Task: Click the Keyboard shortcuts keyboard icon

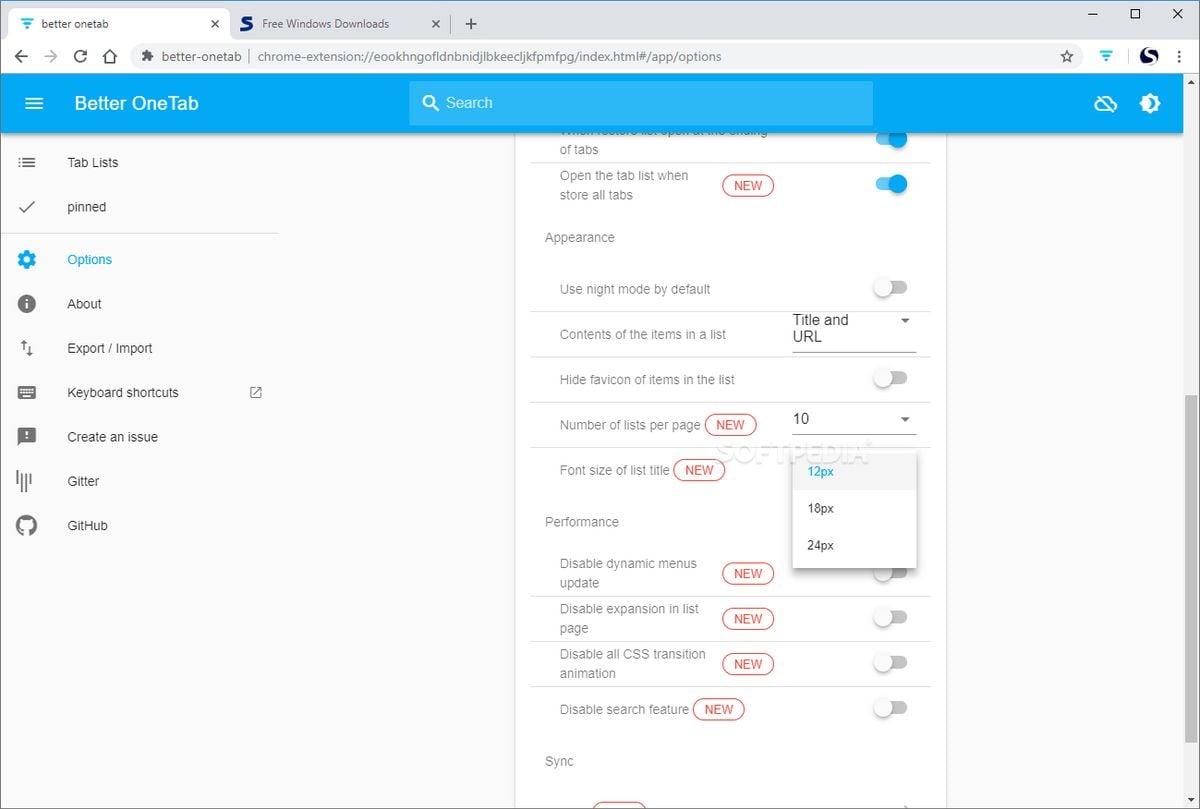Action: [27, 393]
